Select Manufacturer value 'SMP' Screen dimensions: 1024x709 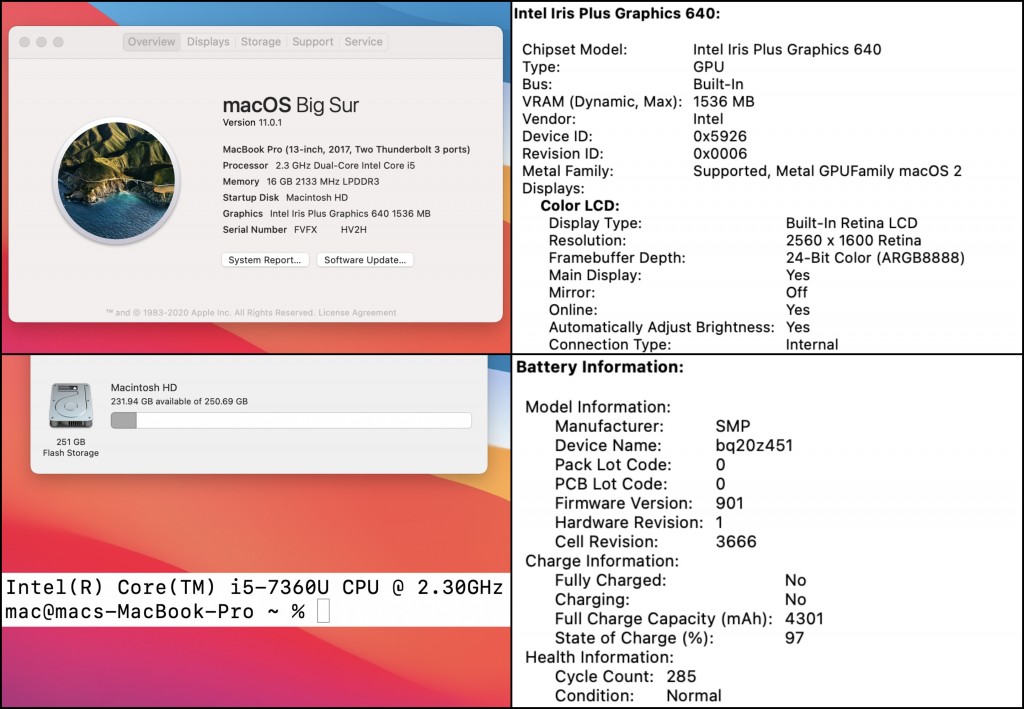coord(733,426)
